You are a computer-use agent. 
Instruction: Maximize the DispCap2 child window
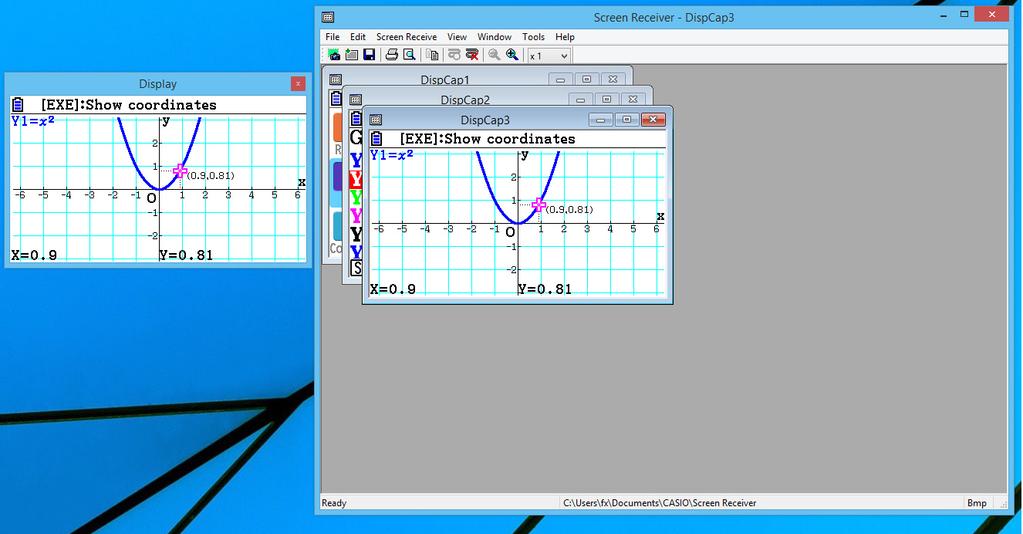pos(606,99)
